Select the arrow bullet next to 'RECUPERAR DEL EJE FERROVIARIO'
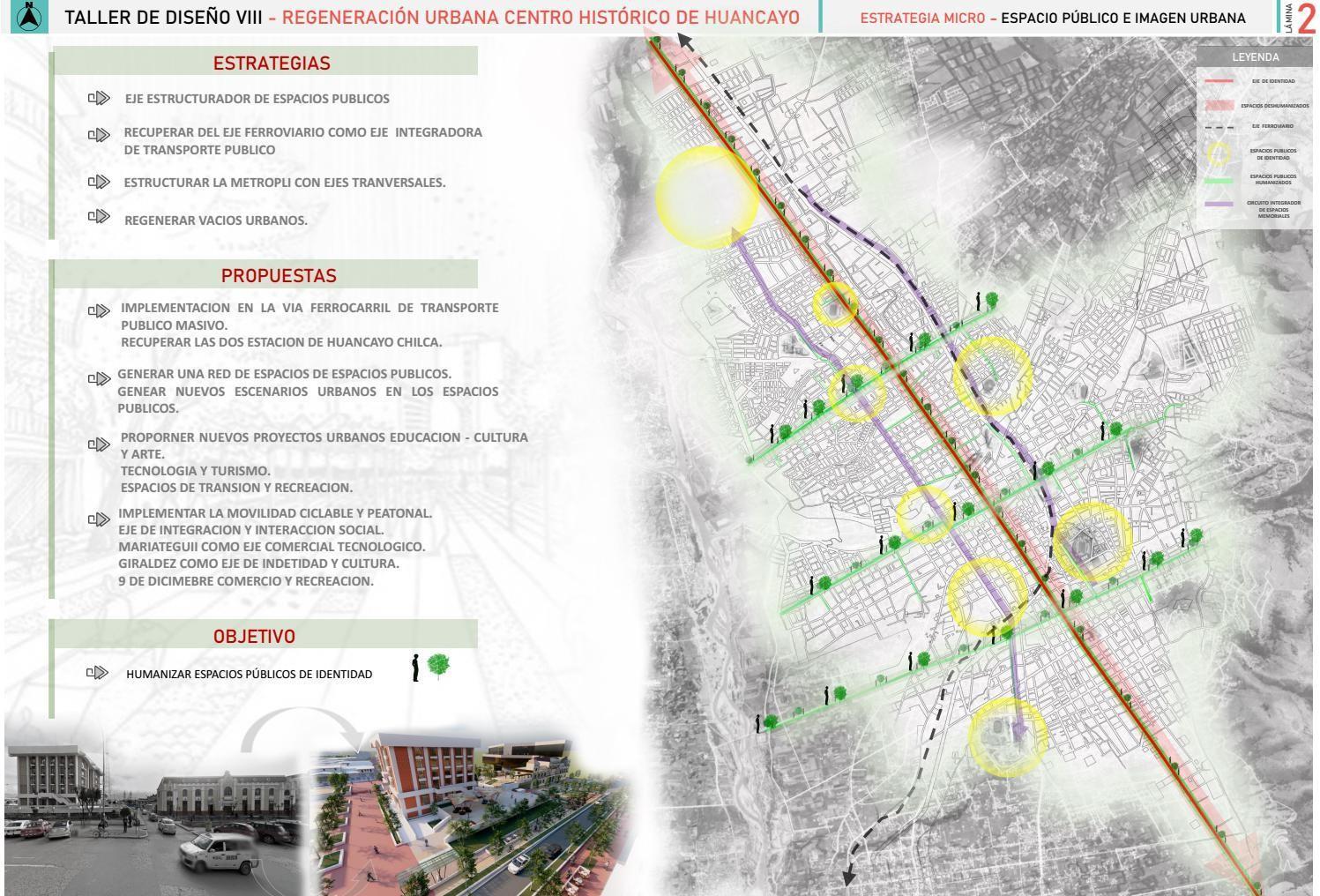The image size is (1320, 896). point(99,135)
